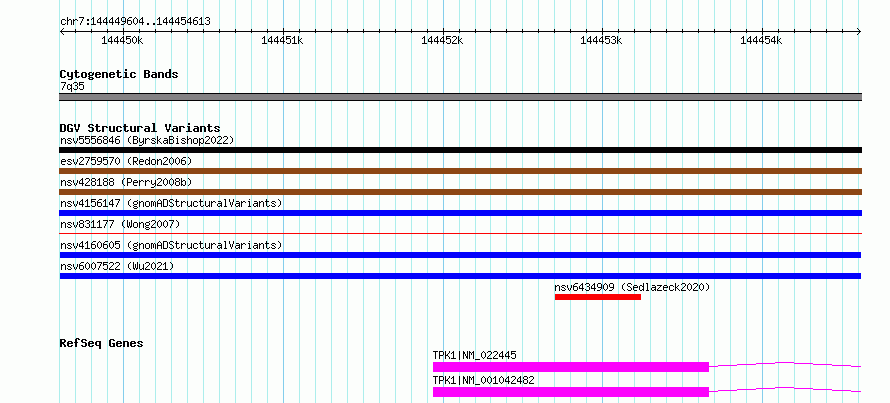Click the TPK1 NM_022445 intron line

(786, 365)
